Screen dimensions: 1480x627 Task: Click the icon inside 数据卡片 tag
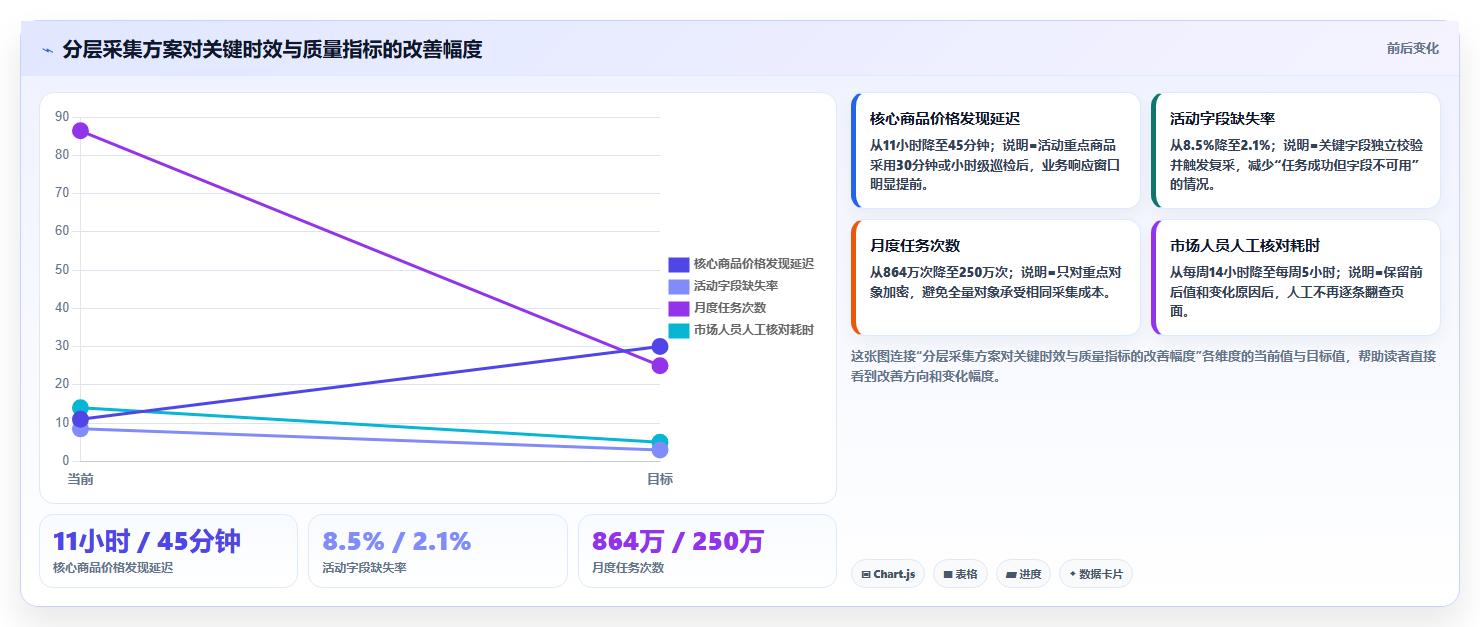pyautogui.click(x=1072, y=574)
